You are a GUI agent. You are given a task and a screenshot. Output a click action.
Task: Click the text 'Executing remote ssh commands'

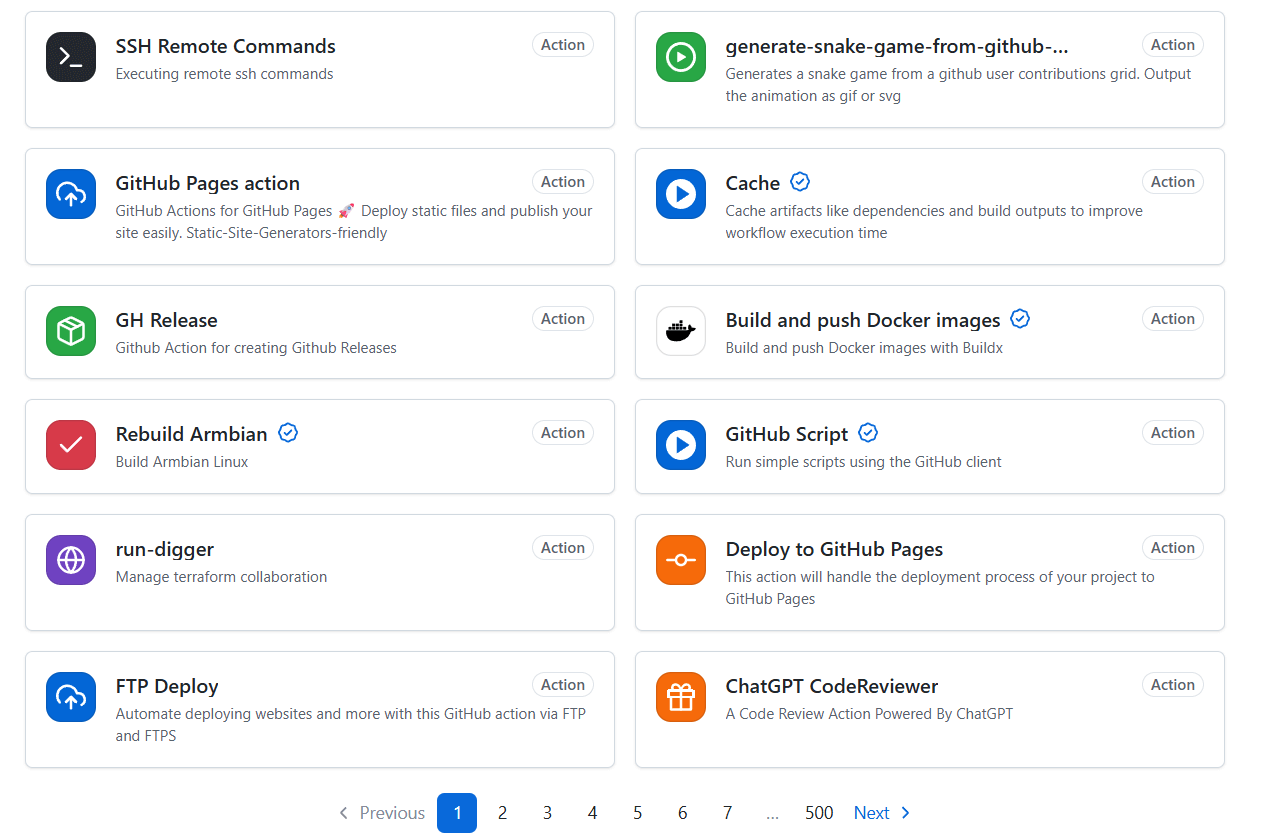click(x=225, y=74)
